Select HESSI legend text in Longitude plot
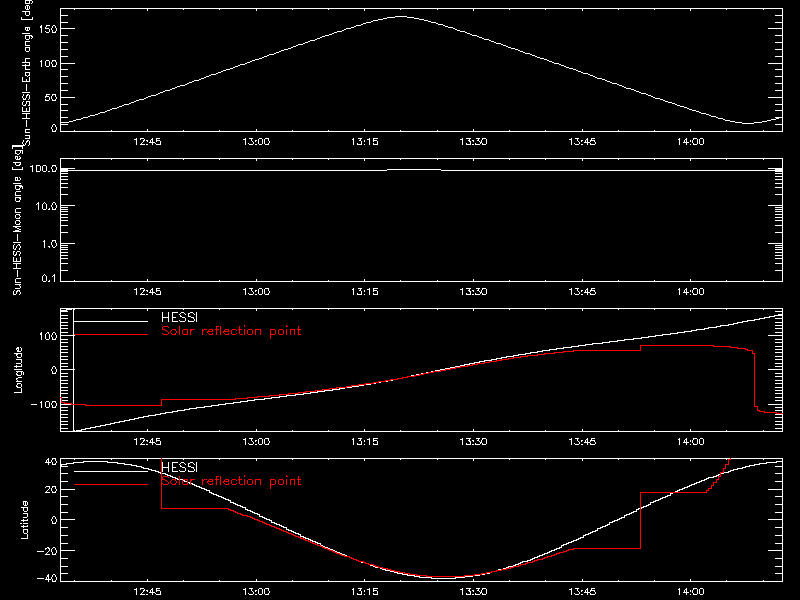Image resolution: width=800 pixels, height=600 pixels. coord(180,317)
